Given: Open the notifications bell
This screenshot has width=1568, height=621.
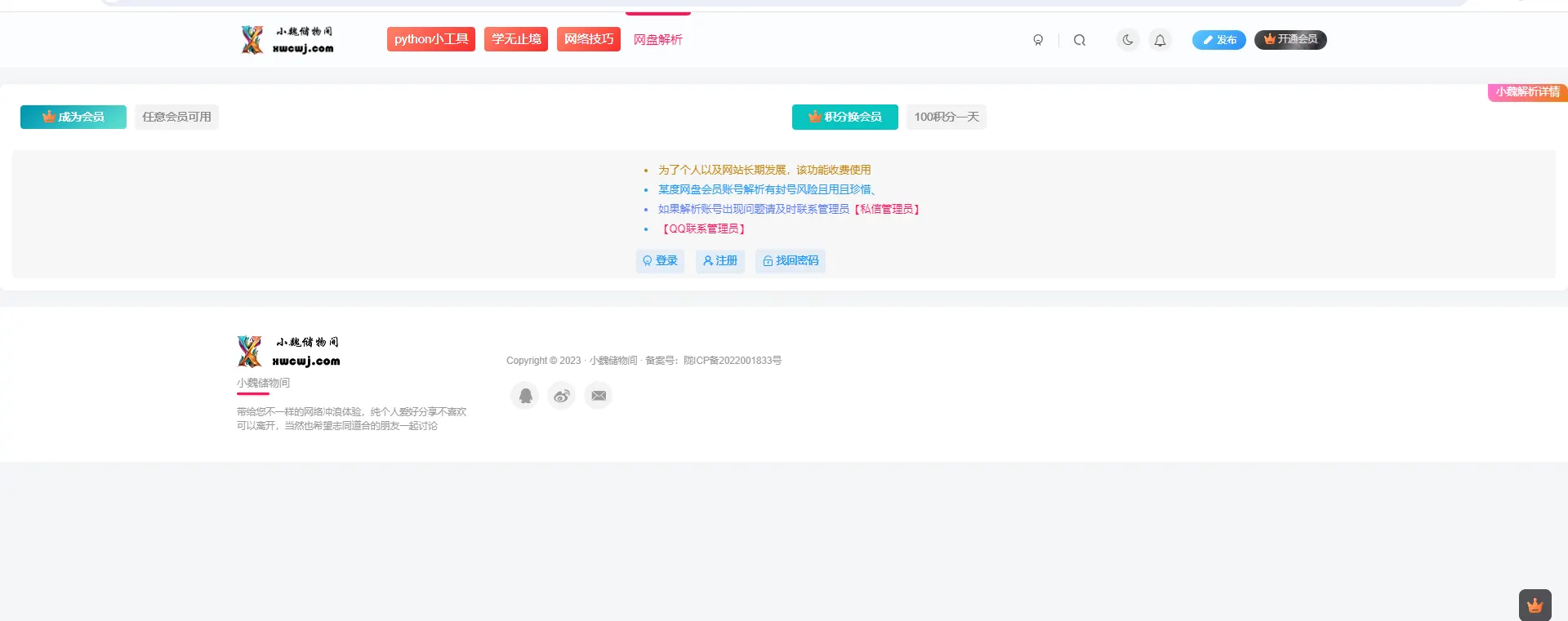Looking at the screenshot, I should point(1160,40).
